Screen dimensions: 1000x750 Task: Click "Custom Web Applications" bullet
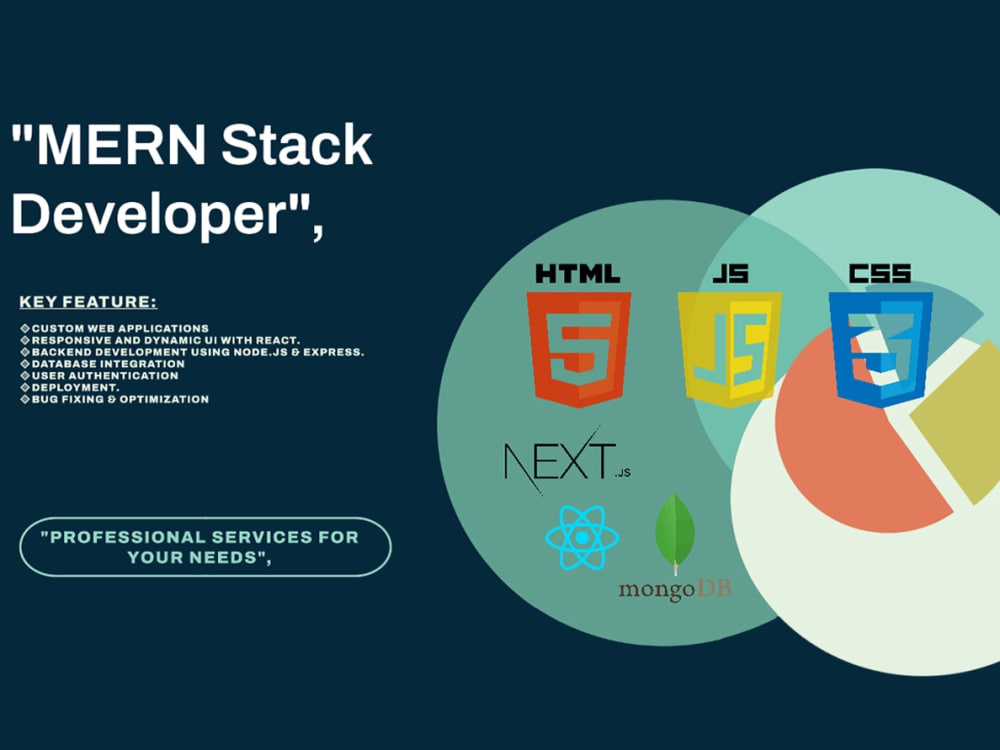coord(115,328)
